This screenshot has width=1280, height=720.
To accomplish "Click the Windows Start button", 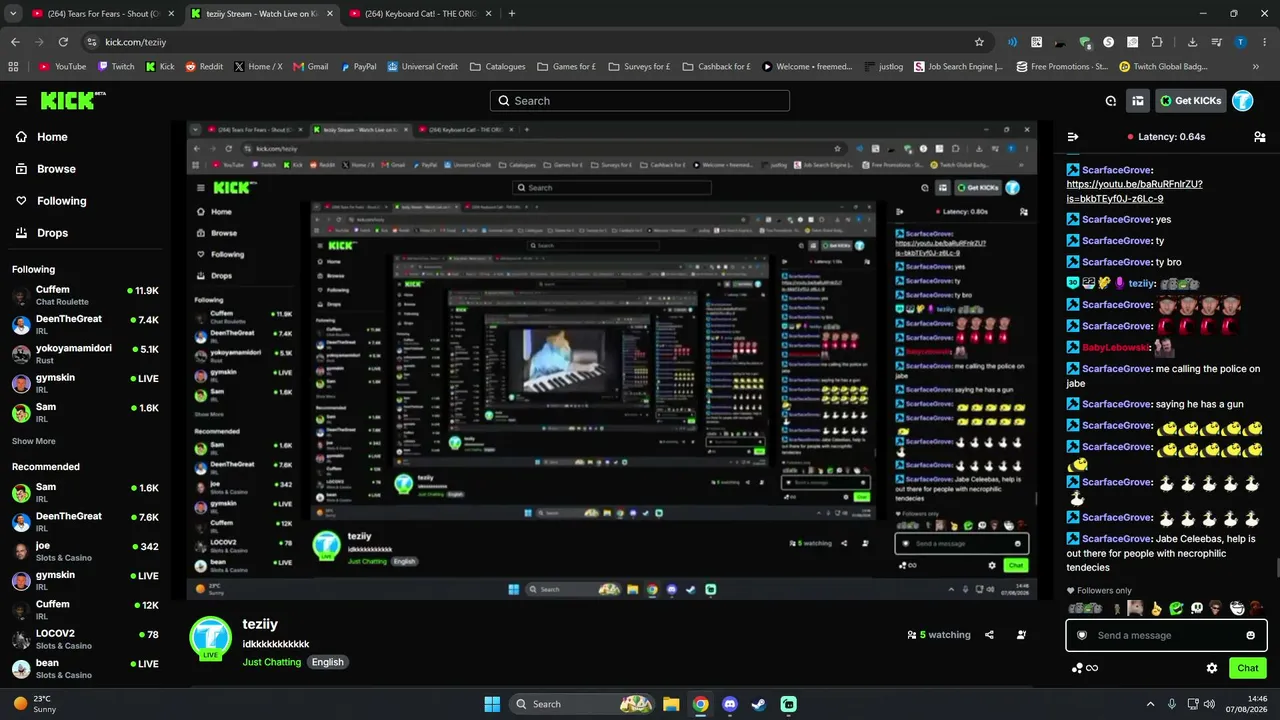I will coord(492,704).
